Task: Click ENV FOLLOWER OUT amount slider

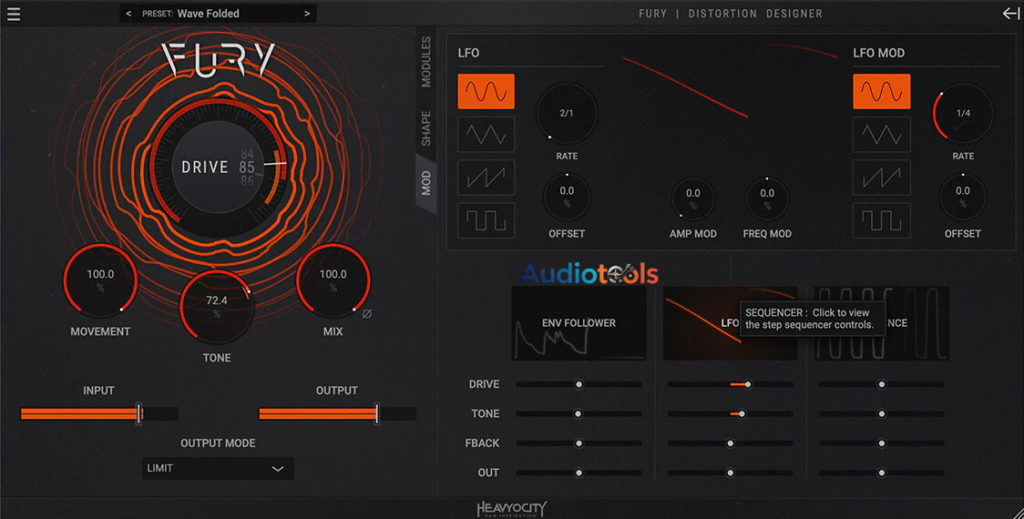Action: (579, 473)
